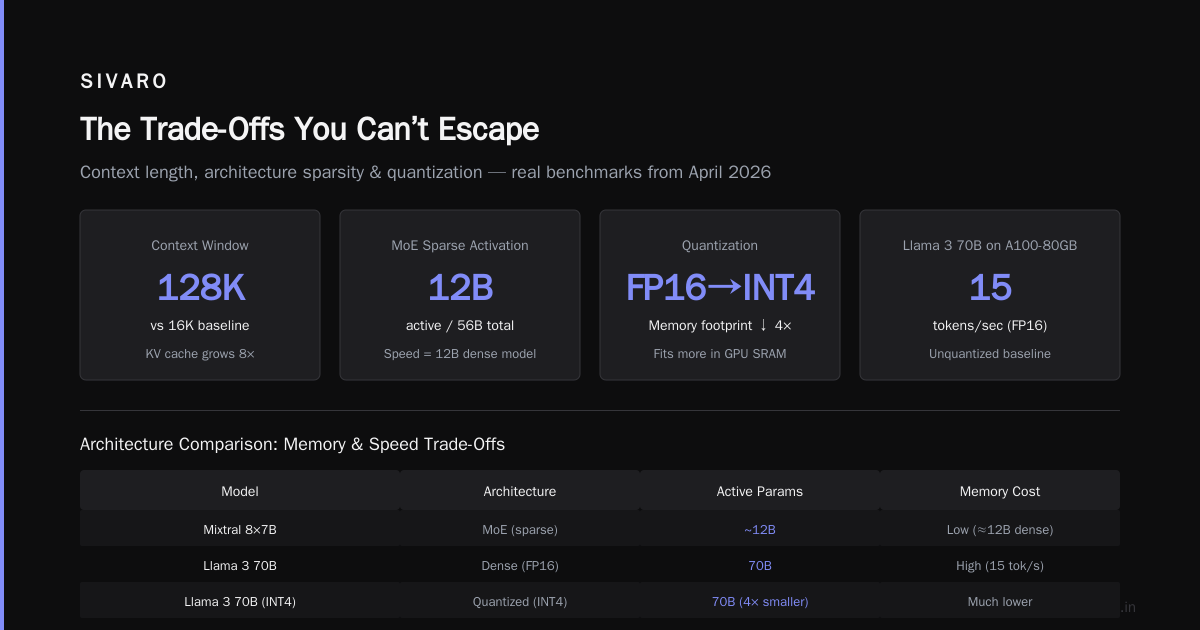
Task: Open the MoE Sparse Activation 12B card
Action: click(460, 295)
